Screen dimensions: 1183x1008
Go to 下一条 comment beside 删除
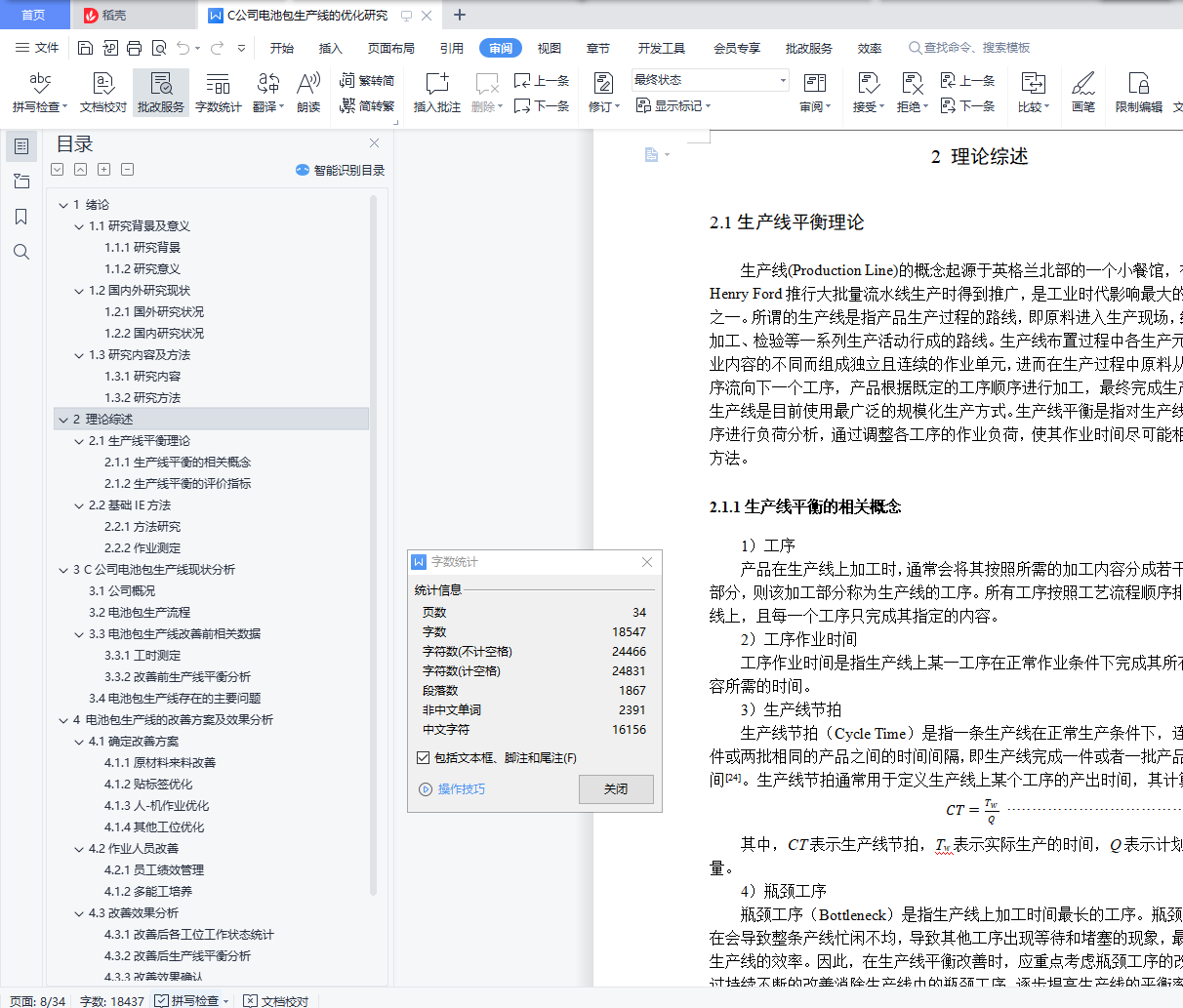pos(542,105)
